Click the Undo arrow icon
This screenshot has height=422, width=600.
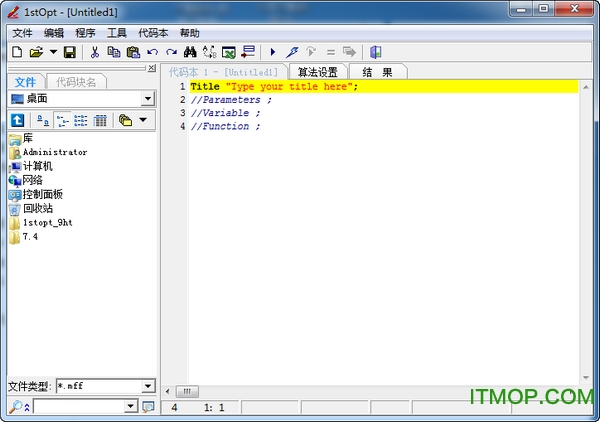click(x=153, y=52)
